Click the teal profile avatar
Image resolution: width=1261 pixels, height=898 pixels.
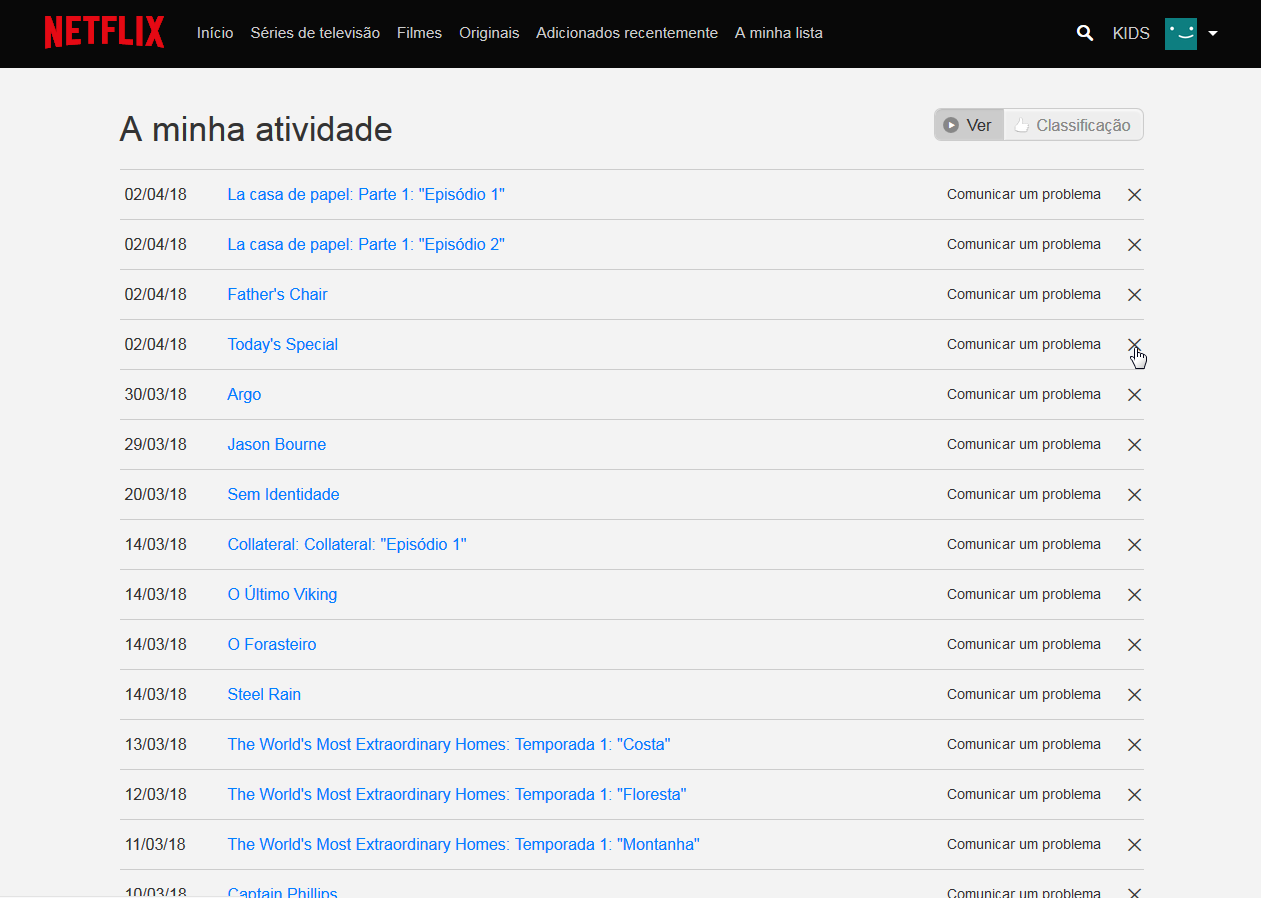tap(1181, 33)
